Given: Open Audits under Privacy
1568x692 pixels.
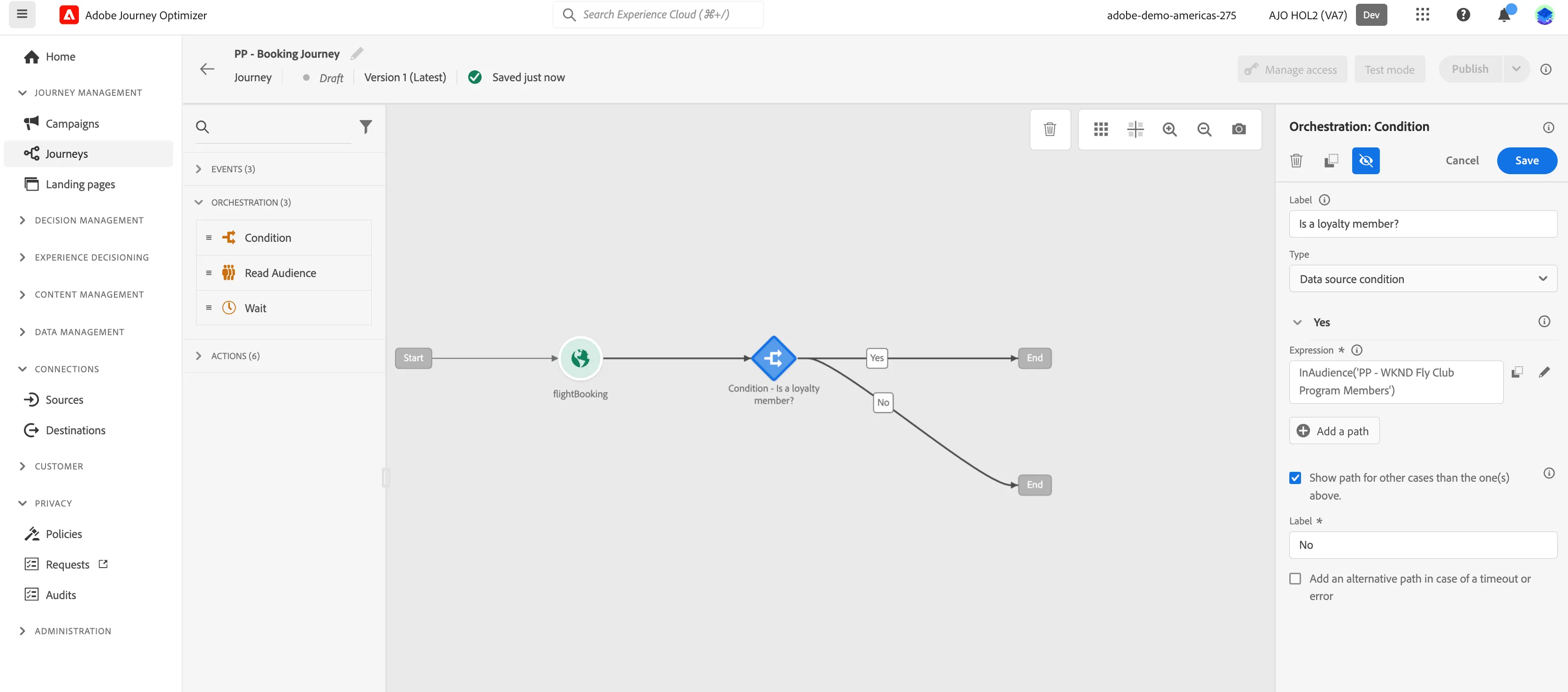Looking at the screenshot, I should [x=61, y=595].
